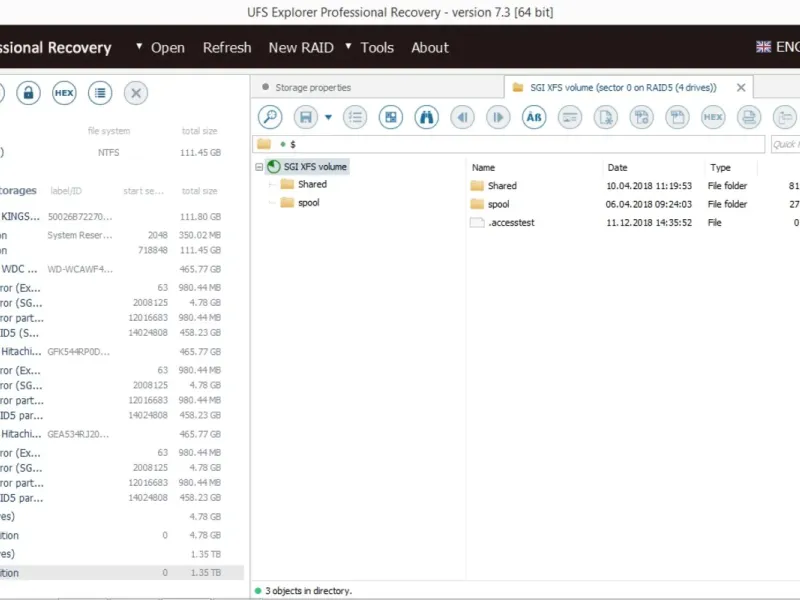
Task: Click the AB rename/case icon
Action: coord(534,117)
